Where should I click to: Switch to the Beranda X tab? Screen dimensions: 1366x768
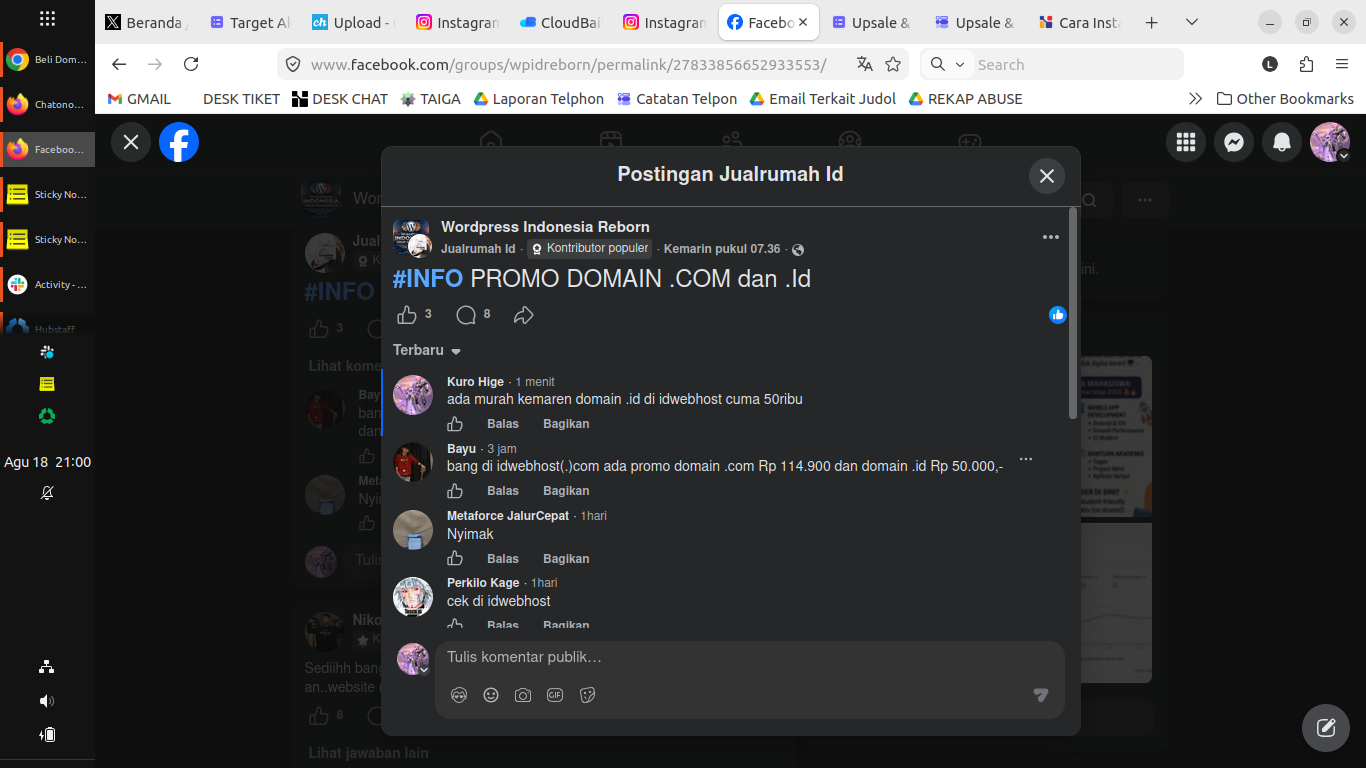pyautogui.click(x=147, y=22)
